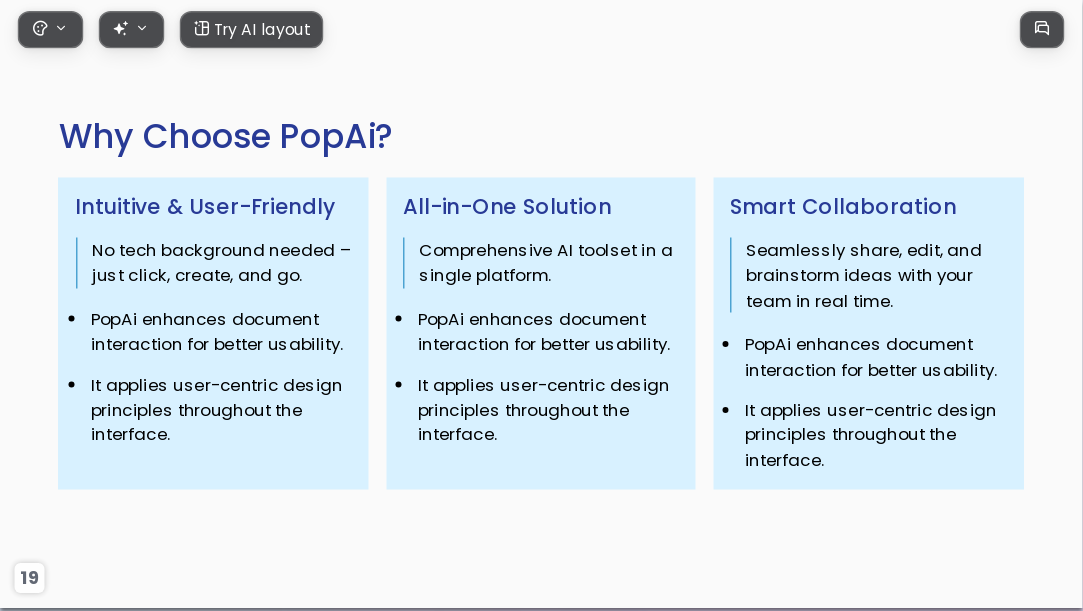Click the 'Seamlessly share, edit' quote text
The height and width of the screenshot is (611, 1083).
tap(863, 275)
